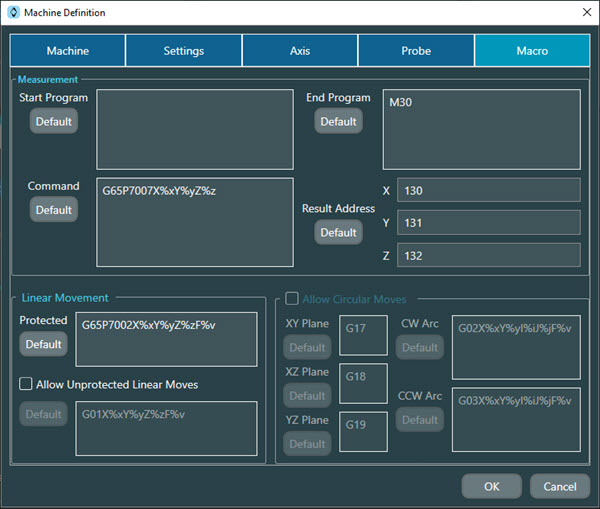Viewport: 600px width, 509px height.
Task: Click the End Program field containing M30
Action: click(481, 129)
